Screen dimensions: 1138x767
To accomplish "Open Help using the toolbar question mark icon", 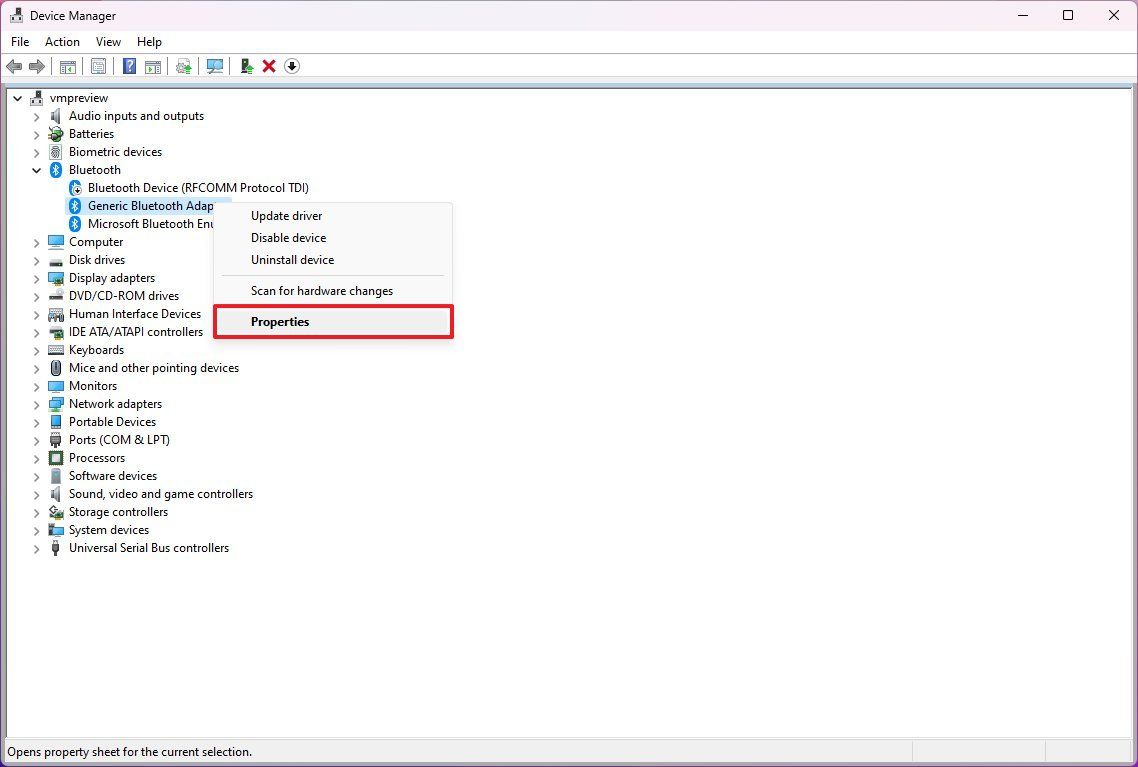I will pyautogui.click(x=129, y=66).
